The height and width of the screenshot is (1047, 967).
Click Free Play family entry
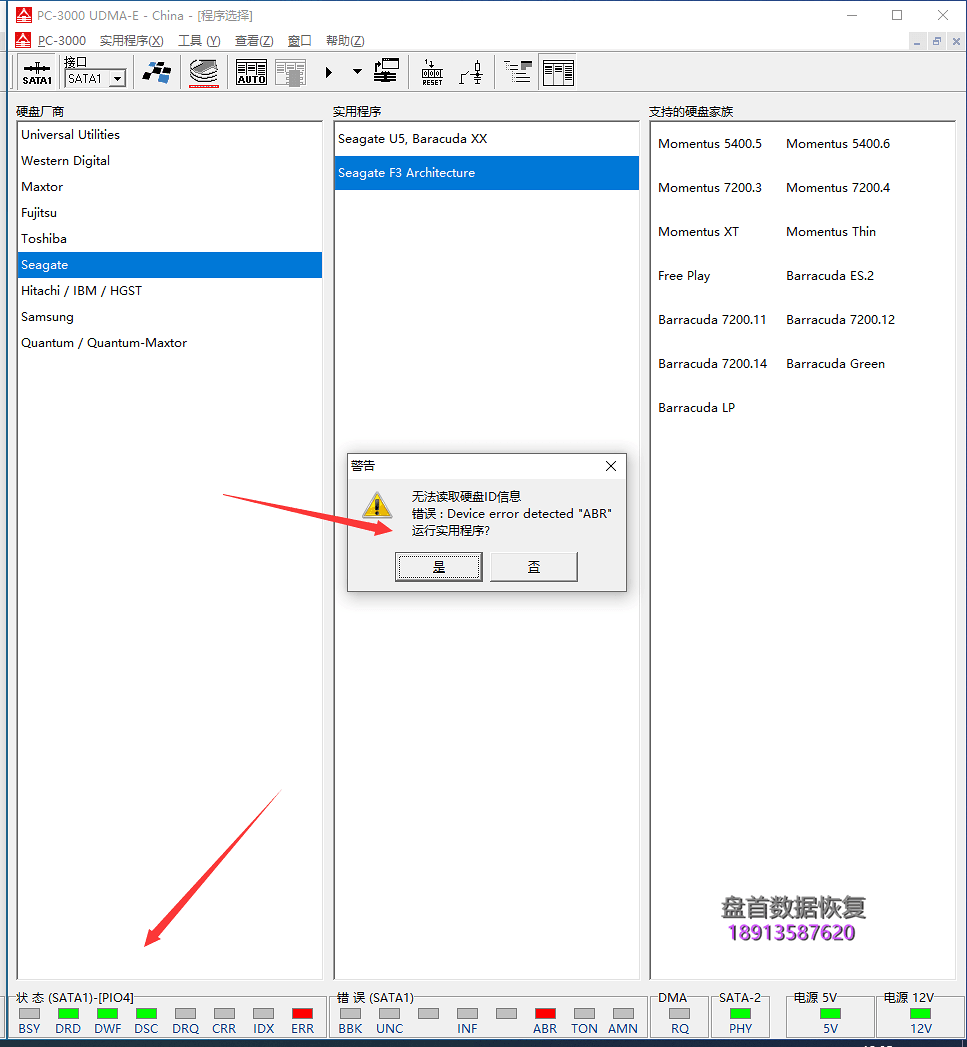(684, 276)
